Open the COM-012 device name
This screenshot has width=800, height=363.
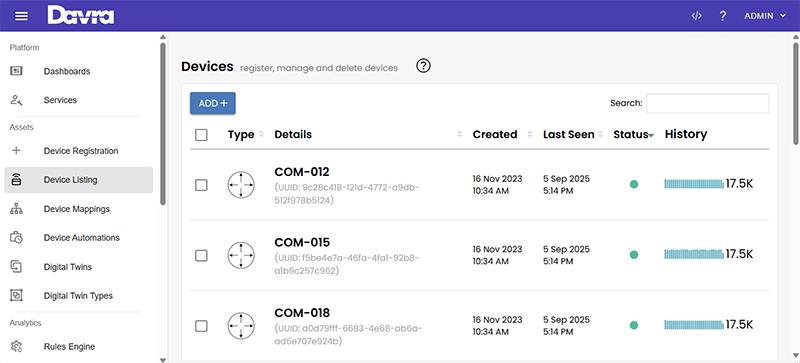click(302, 172)
